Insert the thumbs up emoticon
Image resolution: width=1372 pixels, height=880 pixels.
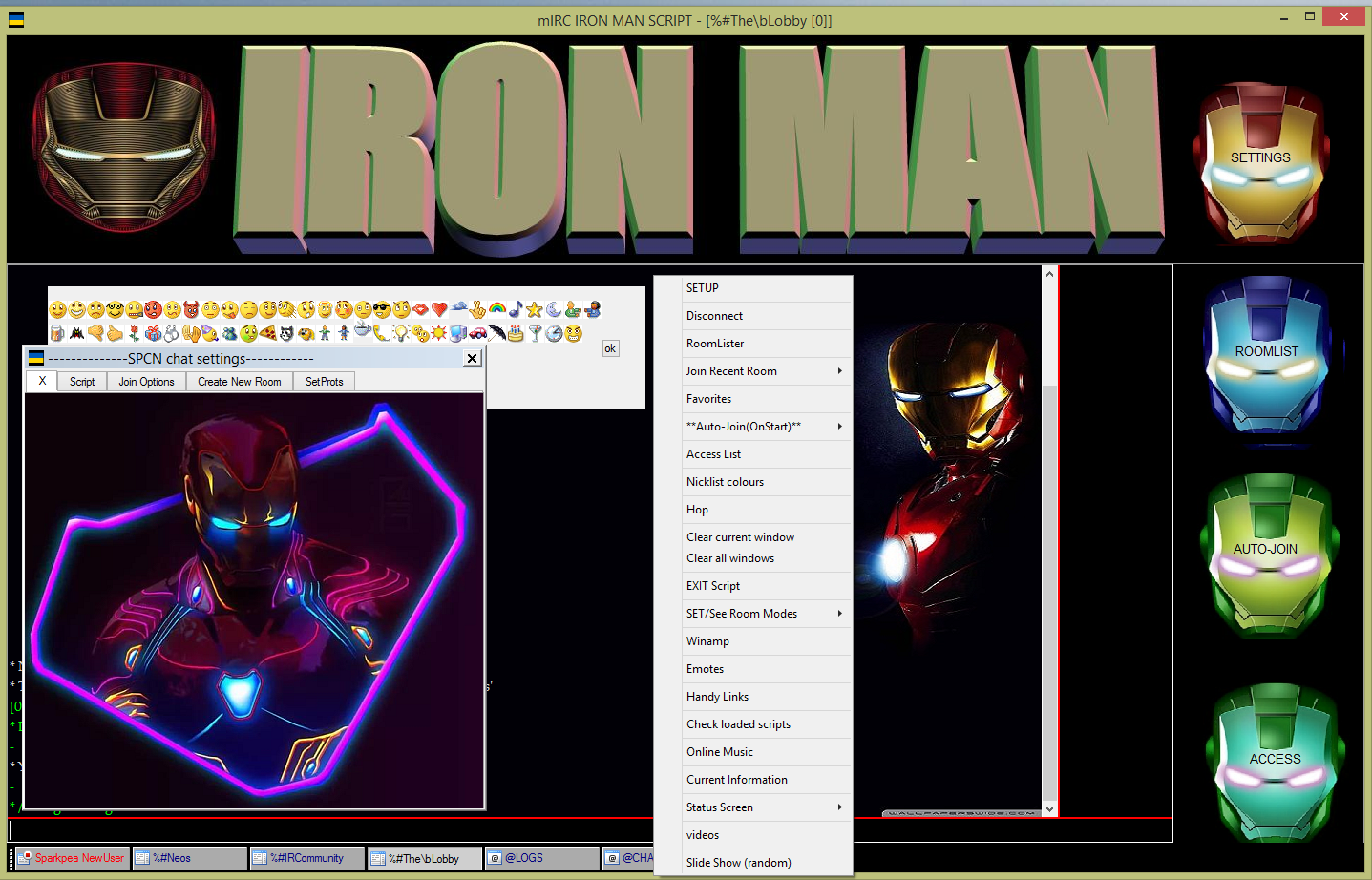pos(116,333)
